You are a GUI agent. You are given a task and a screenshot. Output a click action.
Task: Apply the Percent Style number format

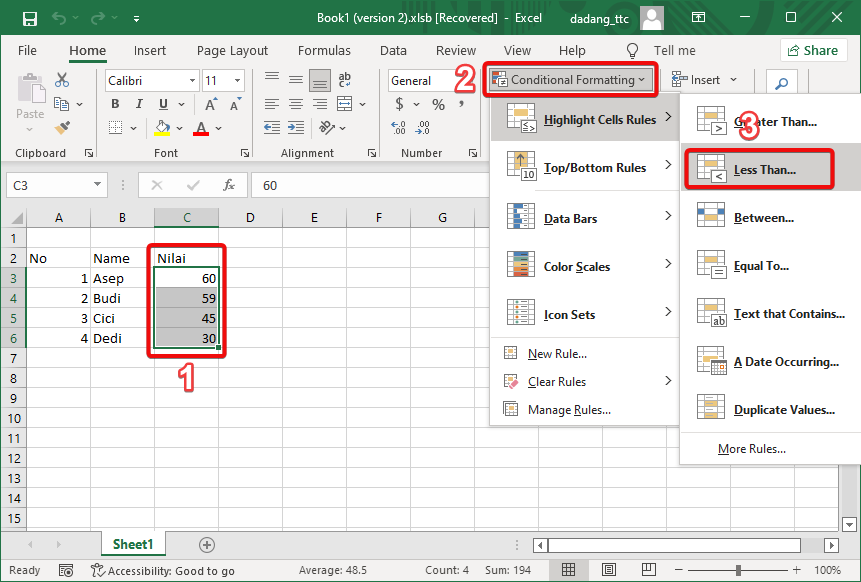[x=439, y=103]
